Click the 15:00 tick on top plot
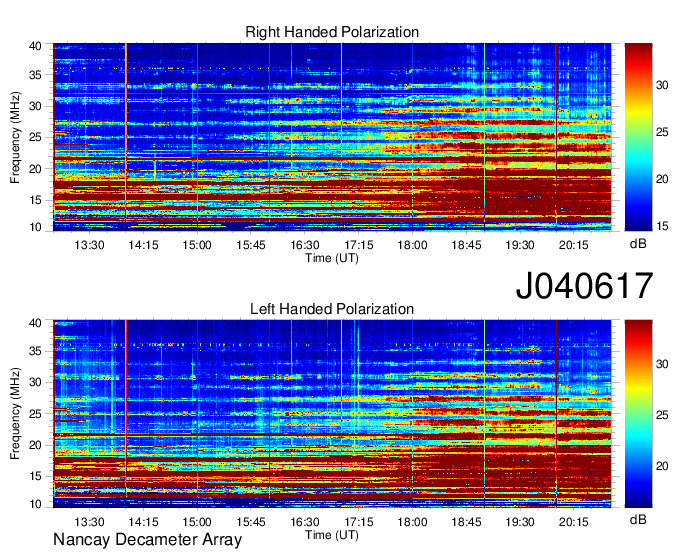680x552 pixels. (x=197, y=245)
